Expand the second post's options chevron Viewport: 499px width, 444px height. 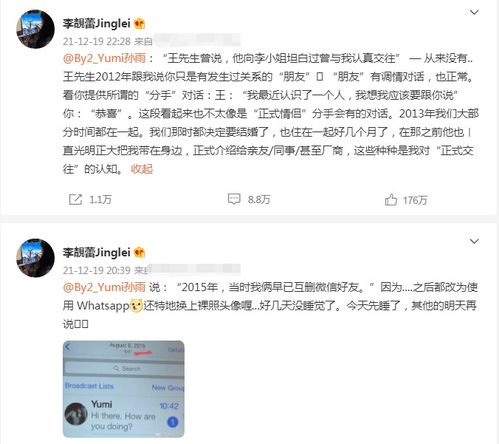pyautogui.click(x=474, y=241)
